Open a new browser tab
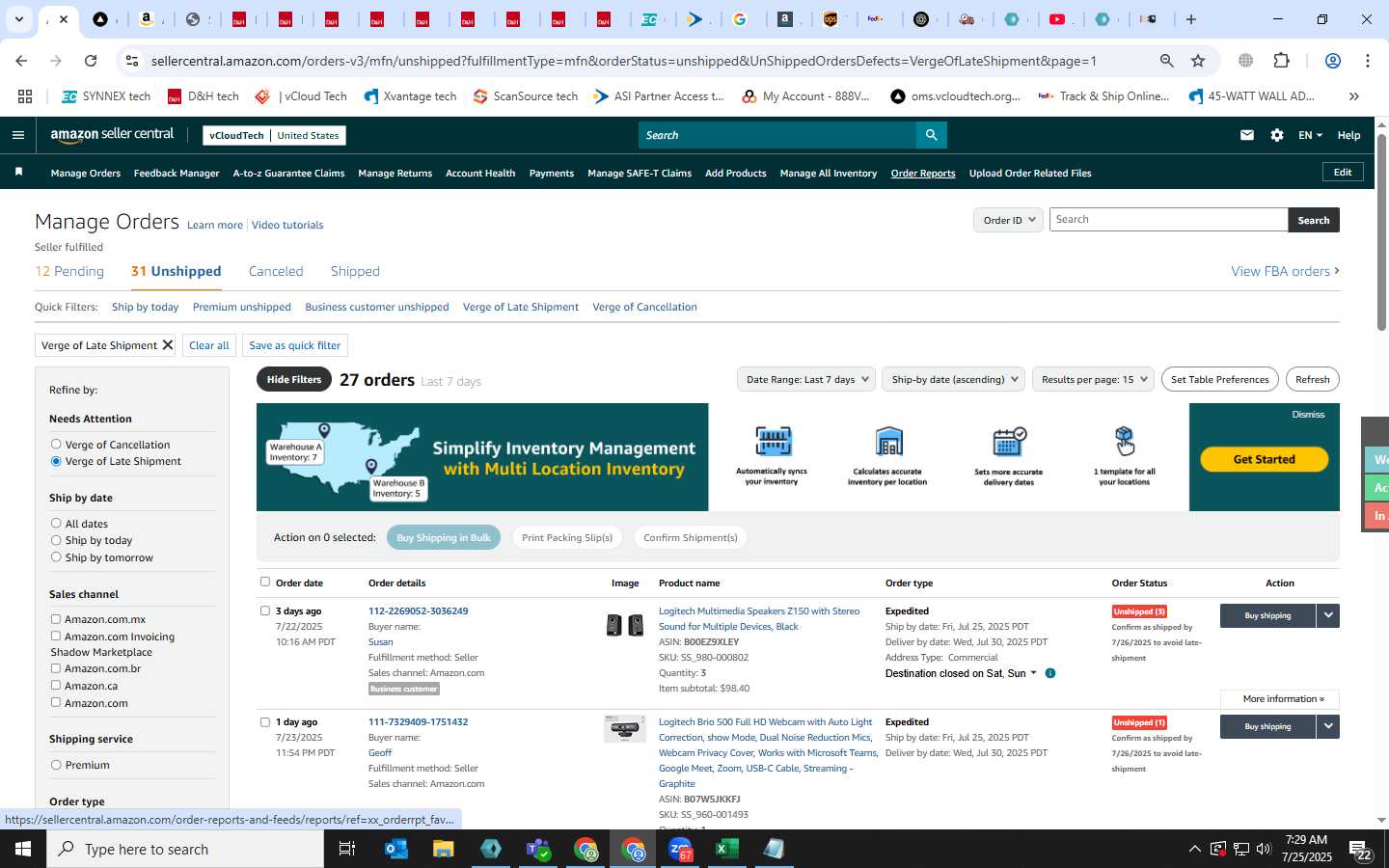 click(1191, 19)
